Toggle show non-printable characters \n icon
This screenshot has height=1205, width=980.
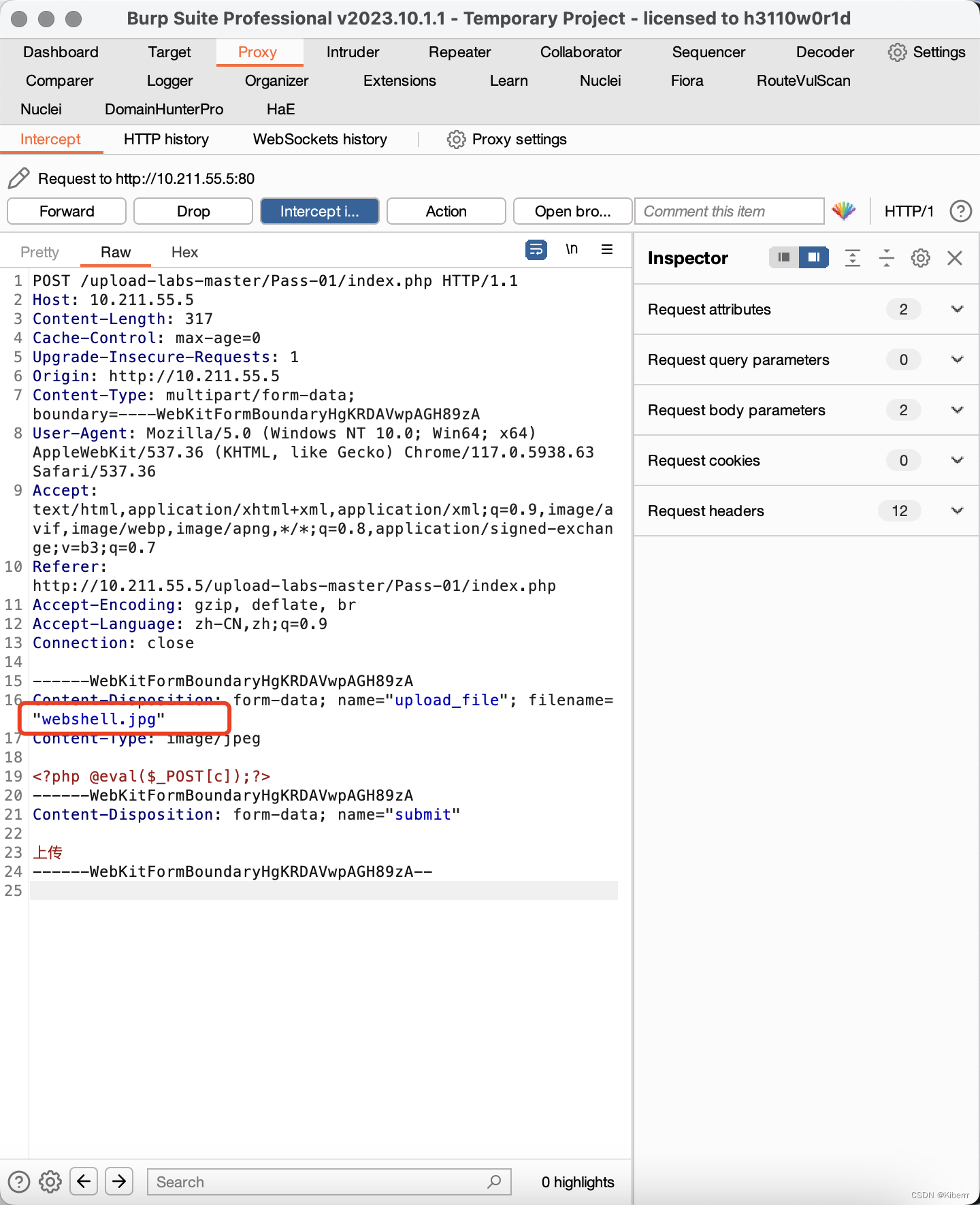click(x=572, y=249)
